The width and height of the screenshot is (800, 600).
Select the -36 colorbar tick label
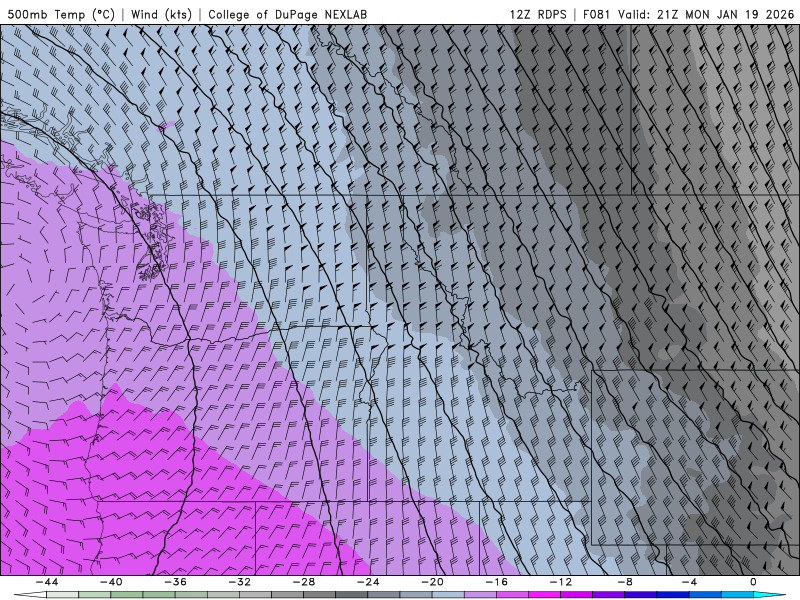[176, 582]
